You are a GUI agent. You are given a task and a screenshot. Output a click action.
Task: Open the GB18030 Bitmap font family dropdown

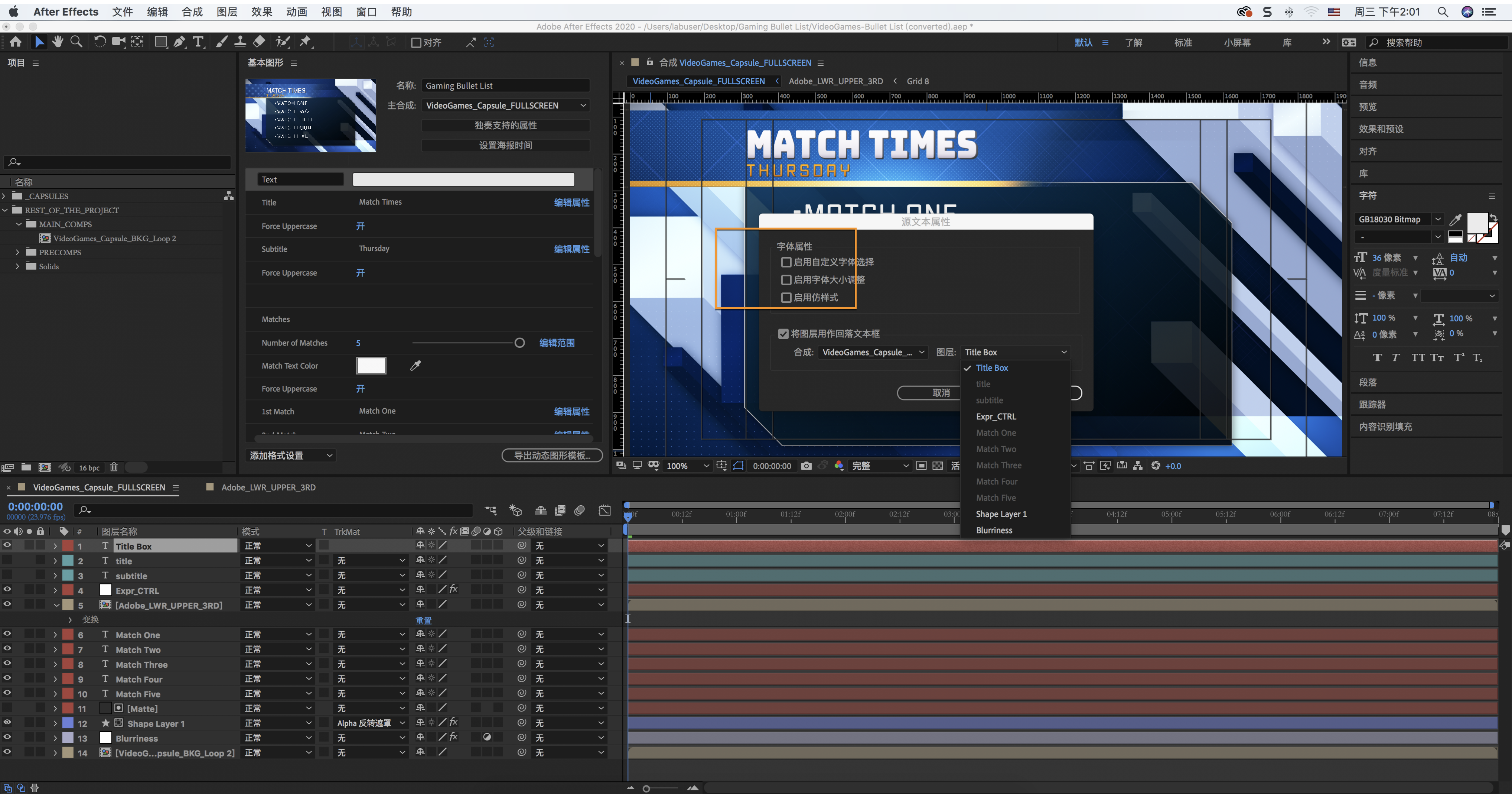[x=1437, y=219]
